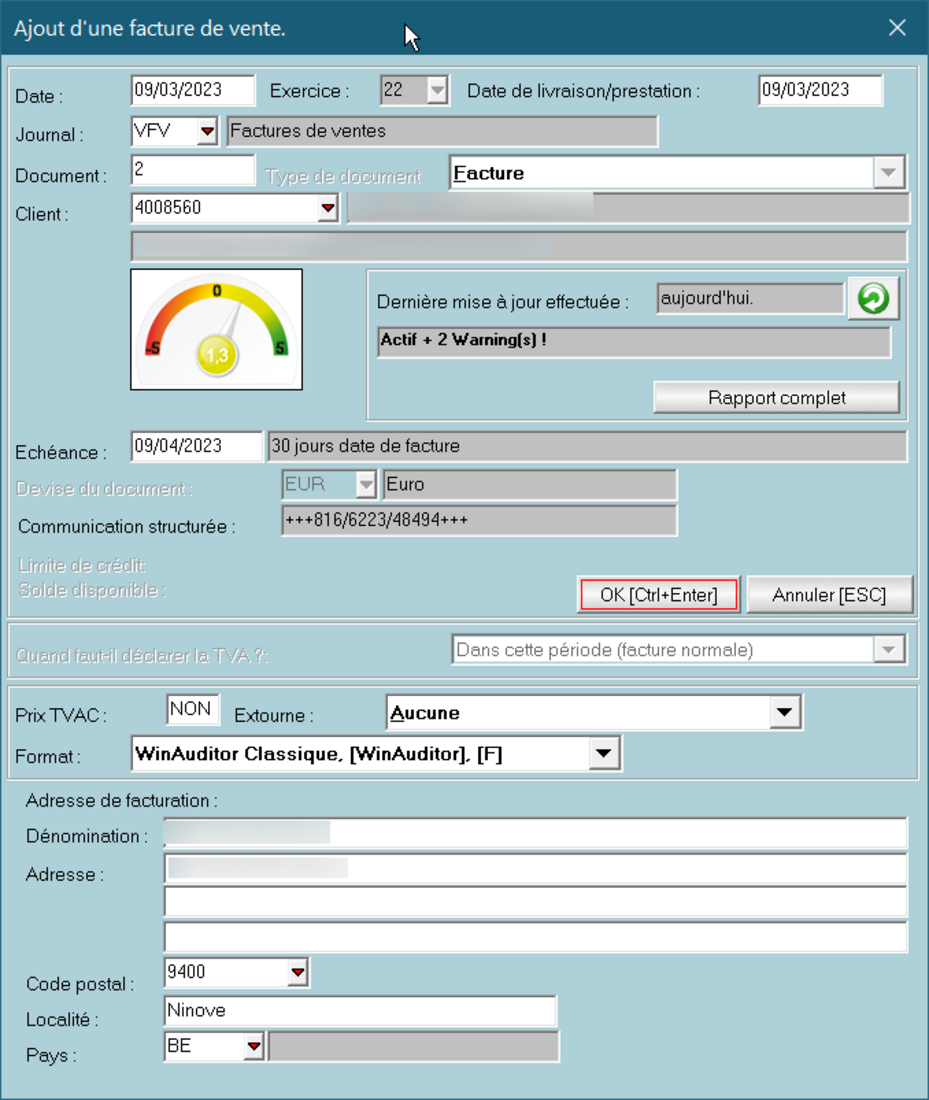Click the credit score gauge image
This screenshot has height=1100, width=929.
pos(217,329)
